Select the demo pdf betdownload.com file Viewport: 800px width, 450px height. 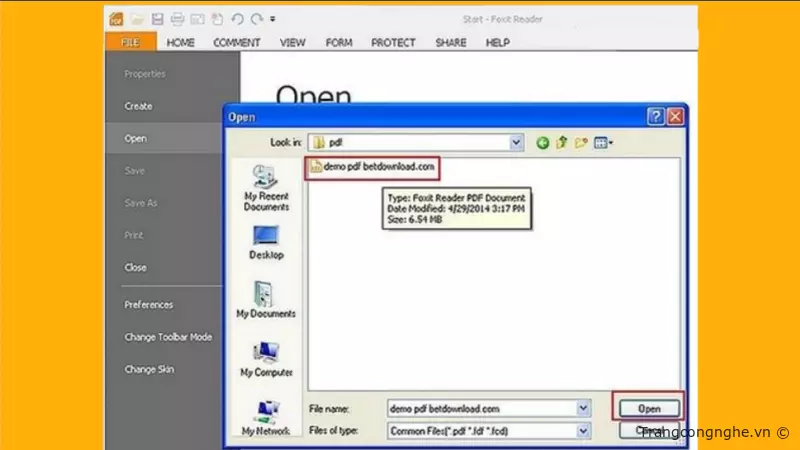click(372, 166)
